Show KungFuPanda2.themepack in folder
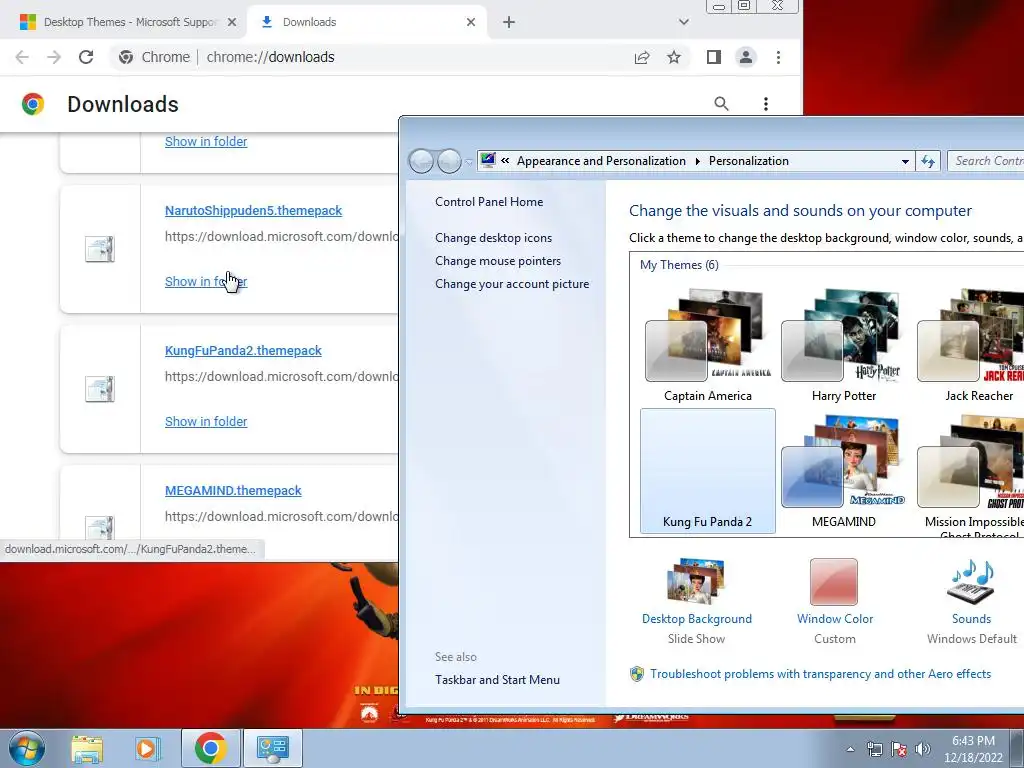Viewport: 1024px width, 768px height. click(x=206, y=422)
